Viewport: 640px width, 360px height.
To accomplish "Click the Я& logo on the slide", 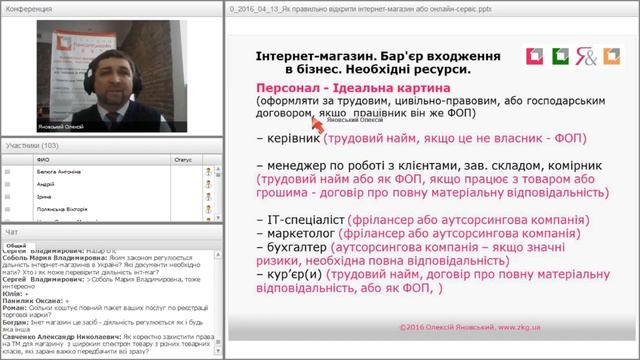I will [x=586, y=56].
